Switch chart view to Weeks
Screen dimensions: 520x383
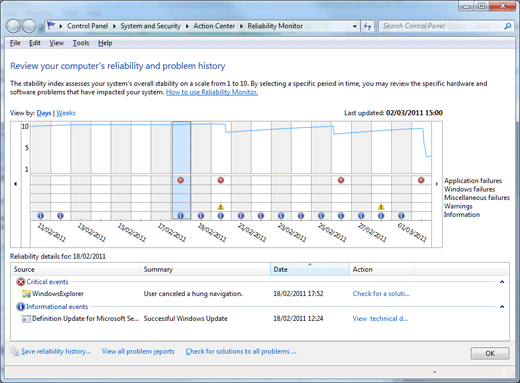pyautogui.click(x=66, y=113)
